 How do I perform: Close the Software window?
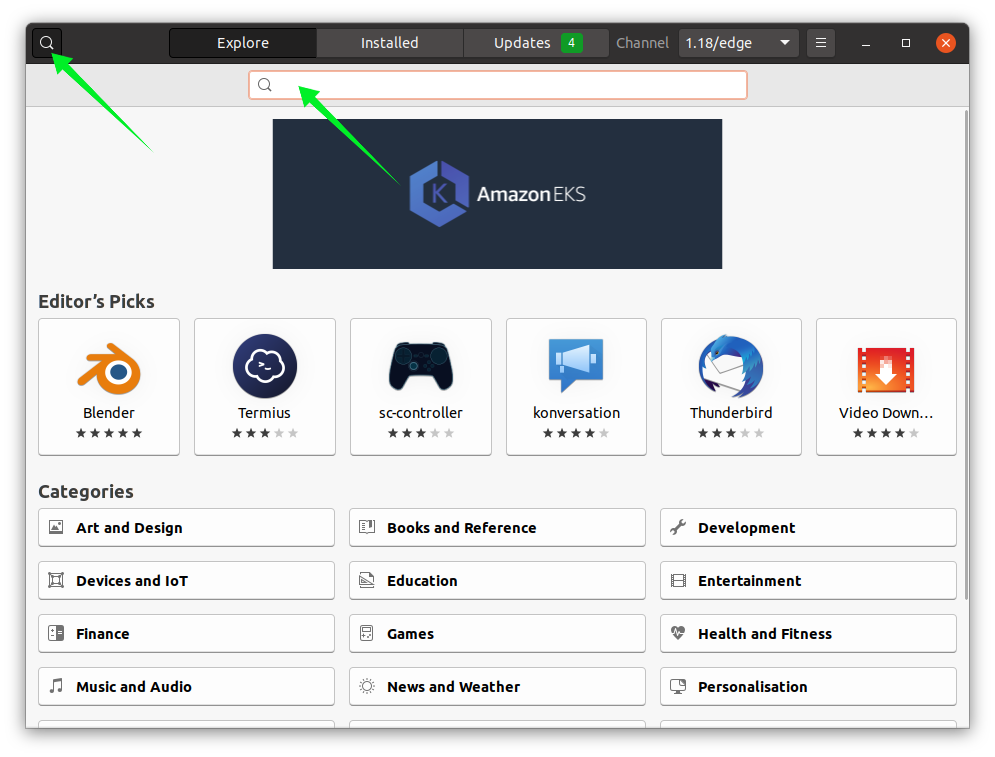(x=946, y=43)
